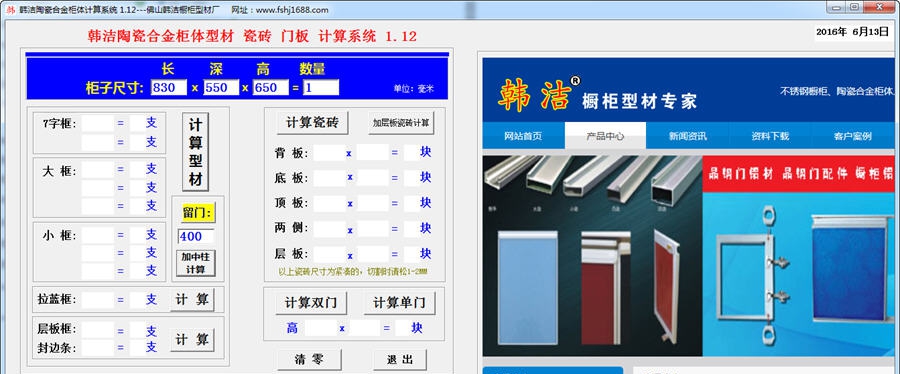The image size is (900, 374).
Task: Click the 长 field showing 830
Action: point(169,88)
